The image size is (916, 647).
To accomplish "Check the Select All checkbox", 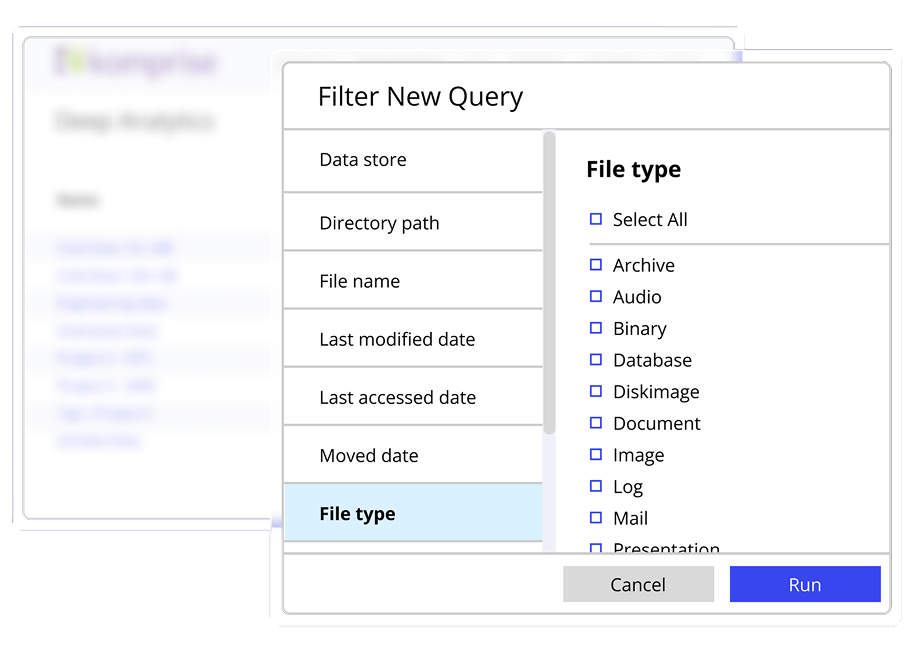I will 596,219.
